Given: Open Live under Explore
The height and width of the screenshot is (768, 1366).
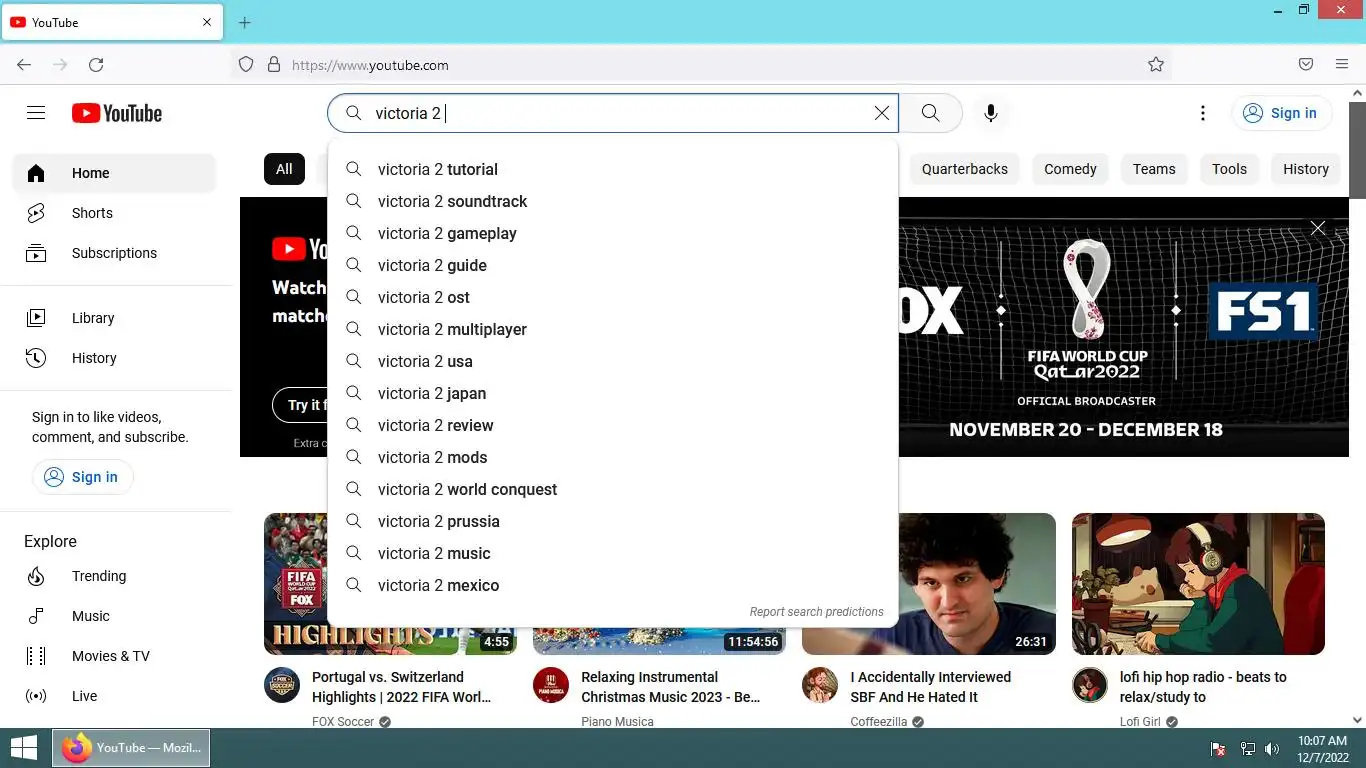Looking at the screenshot, I should point(114,696).
